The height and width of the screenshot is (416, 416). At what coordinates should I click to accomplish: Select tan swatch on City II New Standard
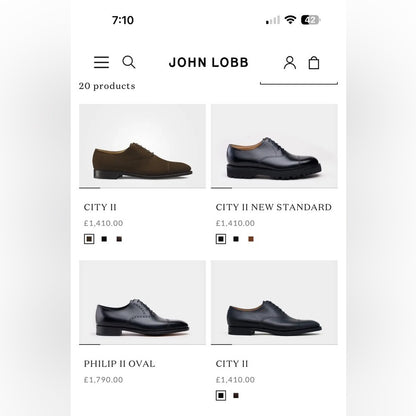(x=251, y=239)
